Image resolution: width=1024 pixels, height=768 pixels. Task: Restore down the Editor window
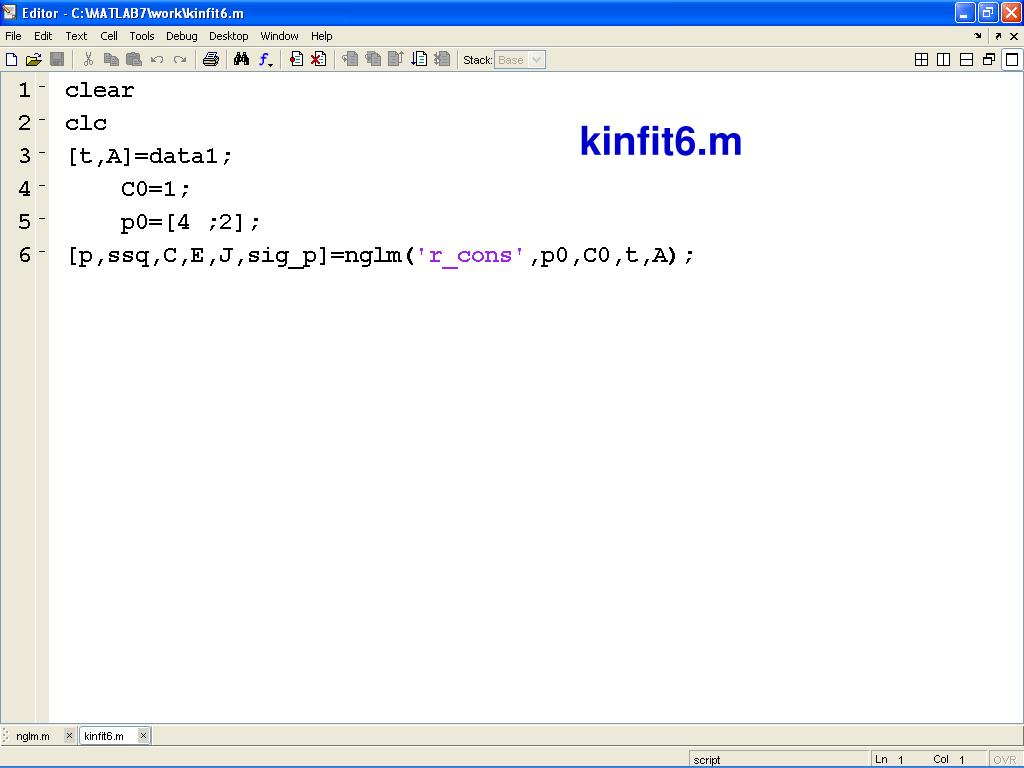pos(987,12)
